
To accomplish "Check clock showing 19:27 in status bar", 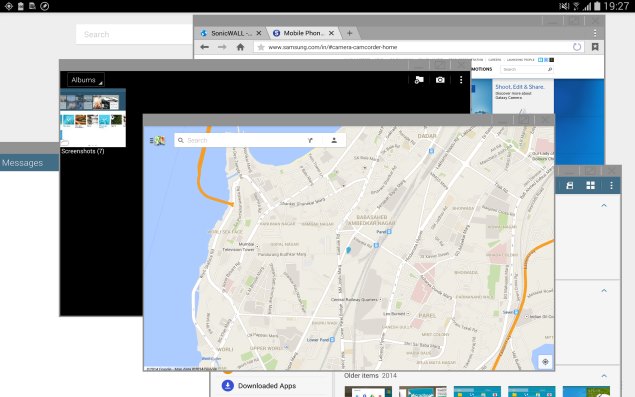I will [x=616, y=6].
